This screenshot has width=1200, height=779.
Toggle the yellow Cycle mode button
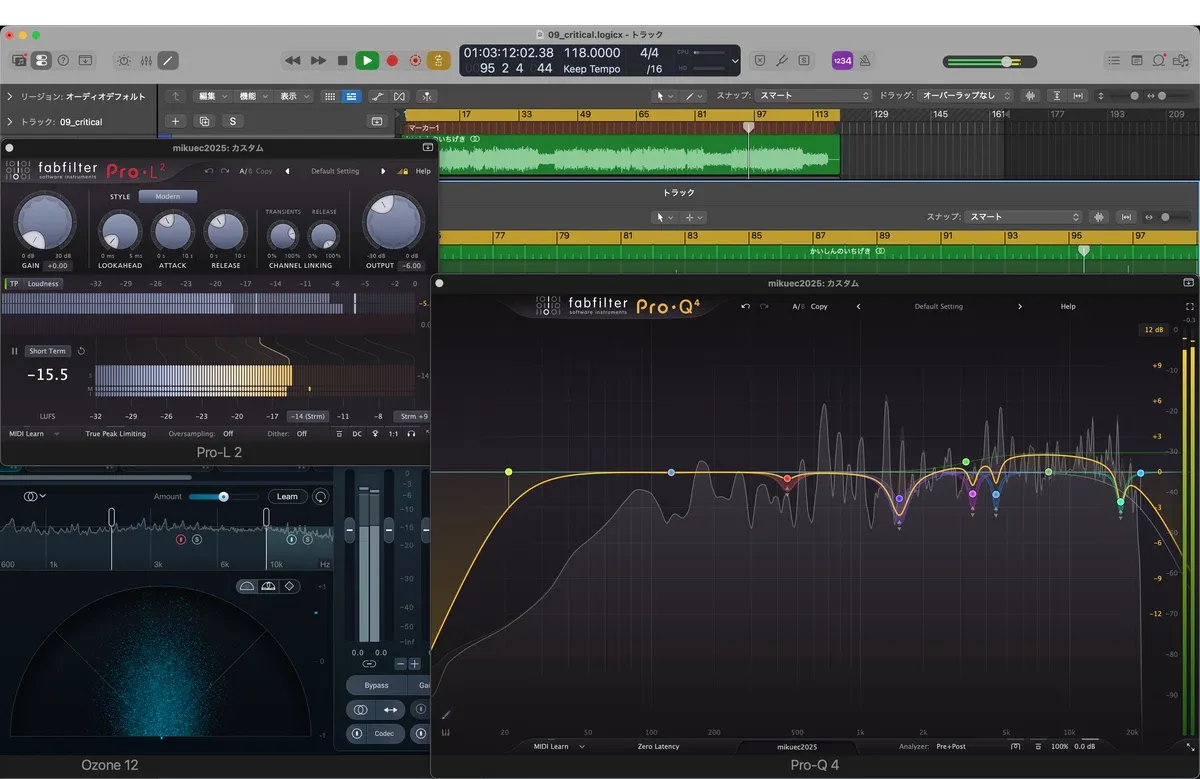(x=439, y=61)
